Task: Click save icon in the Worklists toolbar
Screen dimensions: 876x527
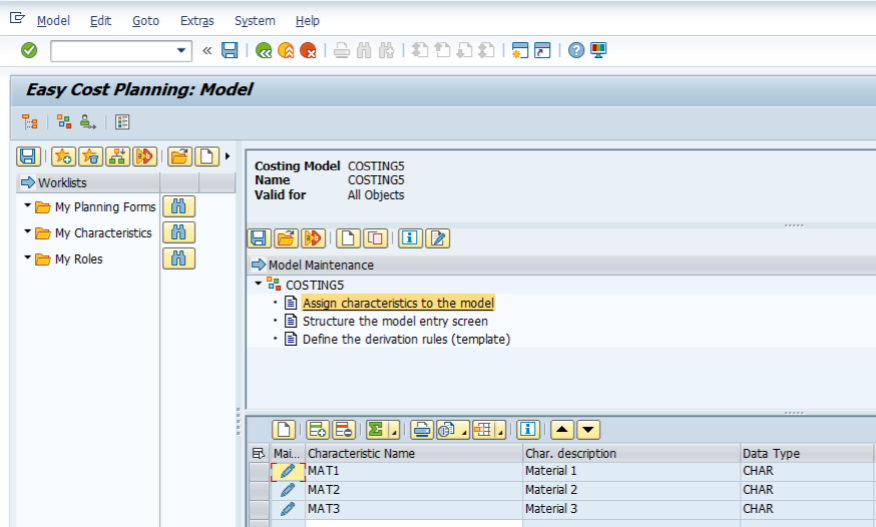Action: pyautogui.click(x=28, y=156)
